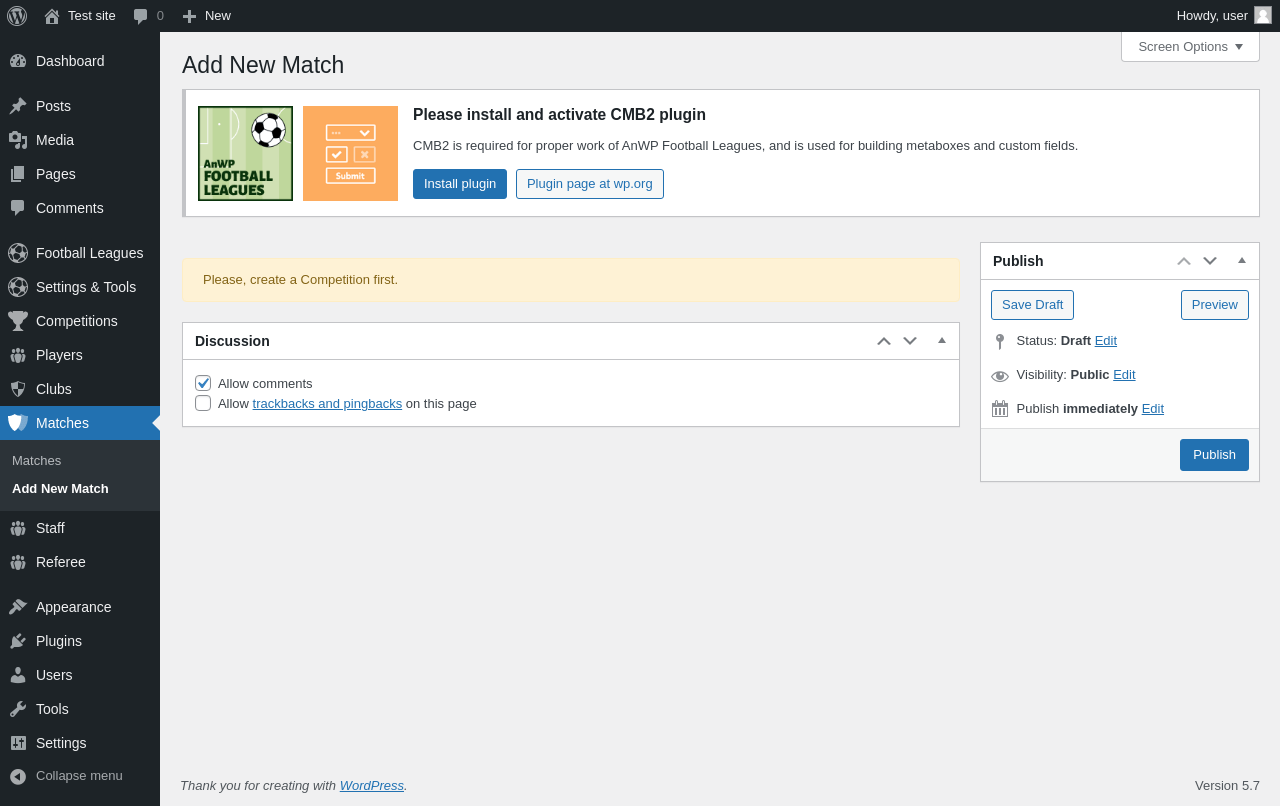
Task: Click the Football Leagues soccer ball icon
Action: (18, 253)
